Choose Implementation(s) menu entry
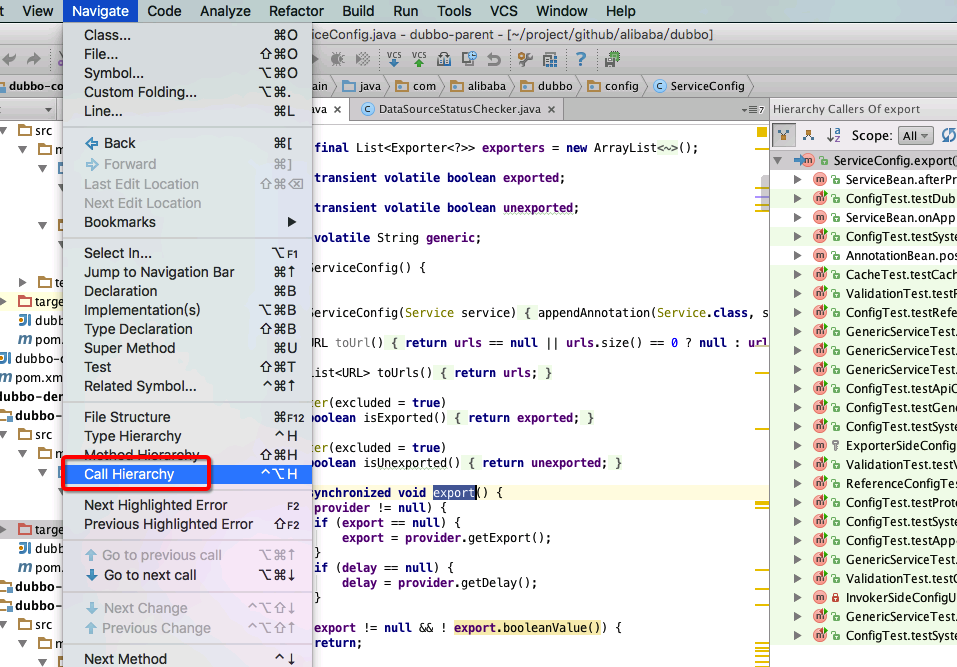 pyautogui.click(x=187, y=310)
